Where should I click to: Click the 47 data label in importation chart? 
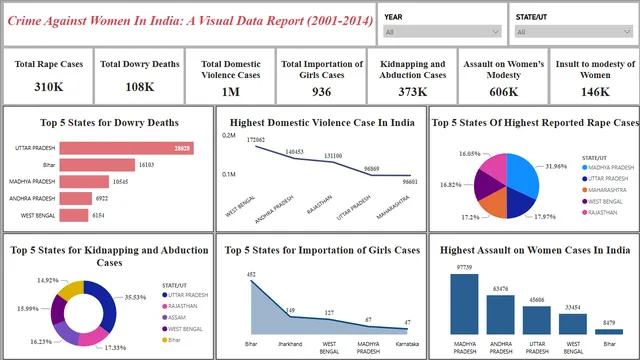(407, 322)
